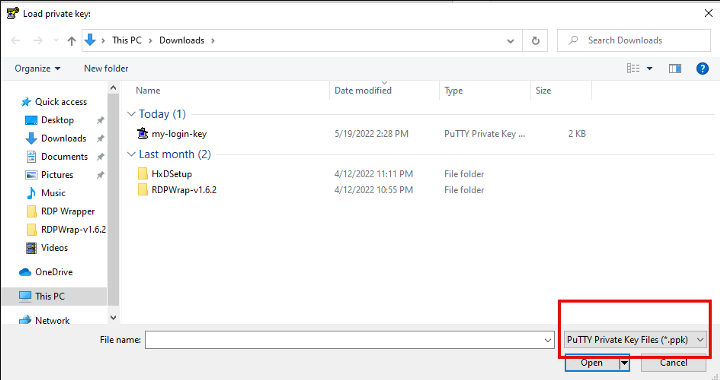This screenshot has width=720, height=380.
Task: Open Videos in the sidebar
Action: coord(54,247)
